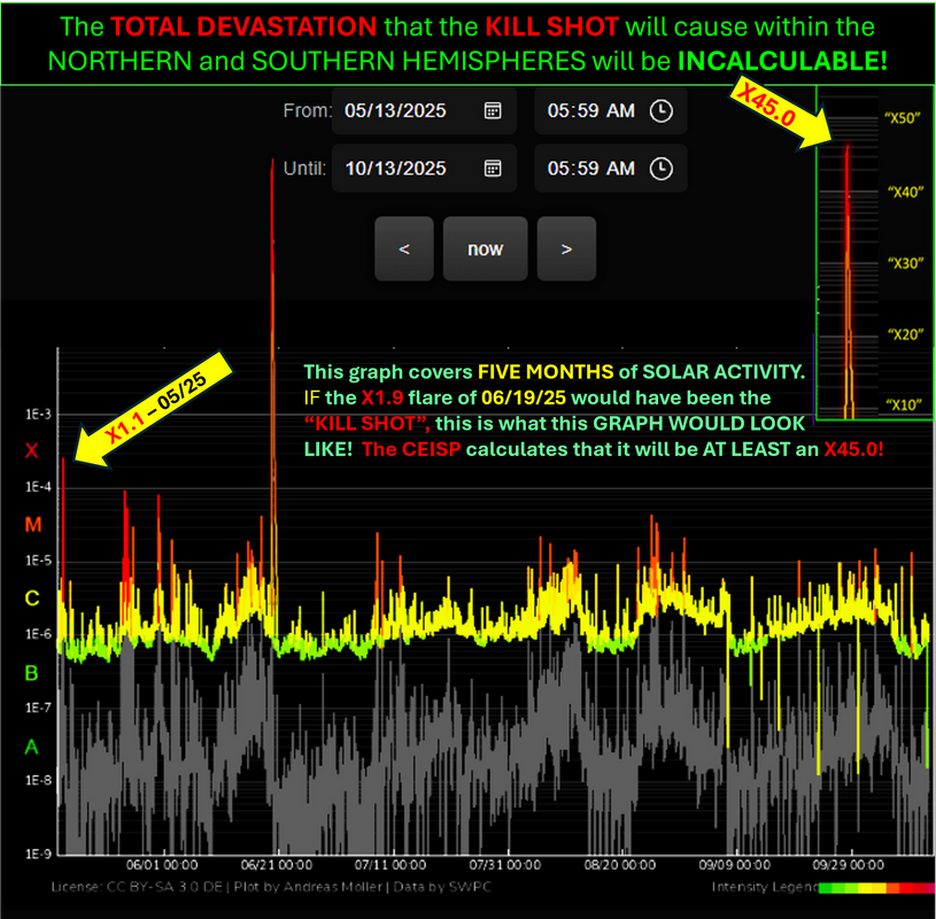Image resolution: width=936 pixels, height=919 pixels.
Task: Open the calendar picker for the From date
Action: click(x=492, y=111)
